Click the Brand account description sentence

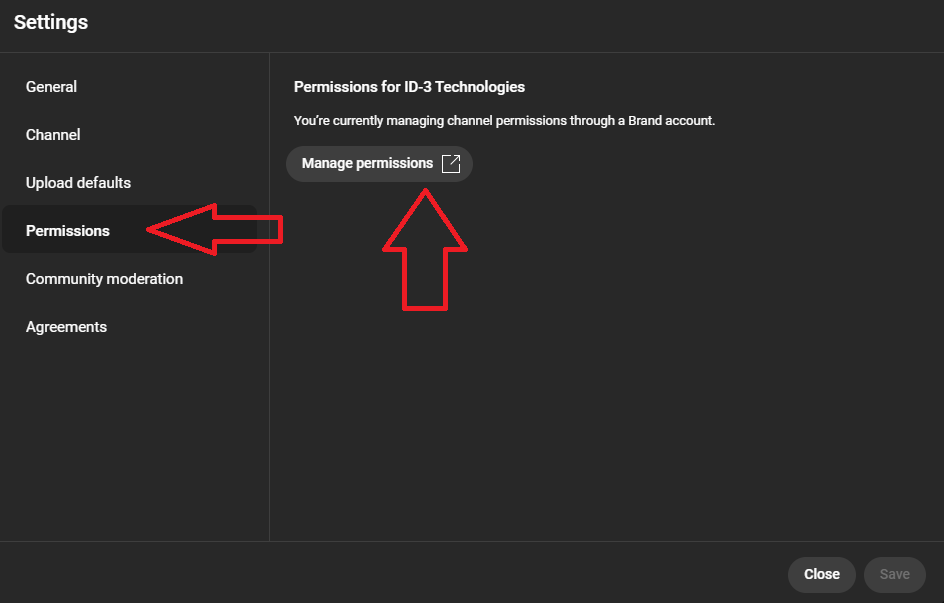point(505,121)
